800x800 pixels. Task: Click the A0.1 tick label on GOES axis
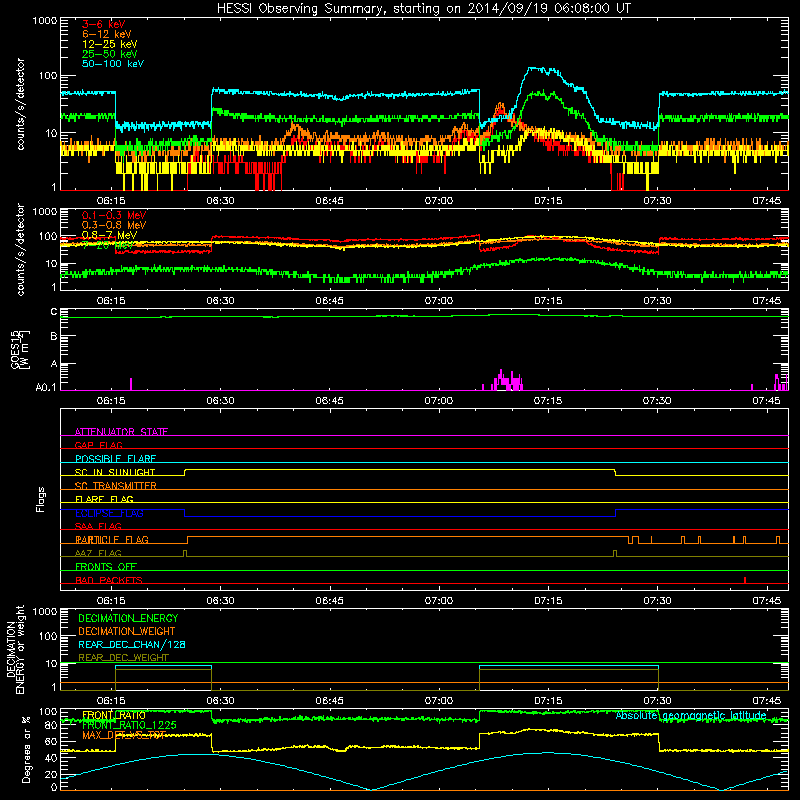point(46,387)
